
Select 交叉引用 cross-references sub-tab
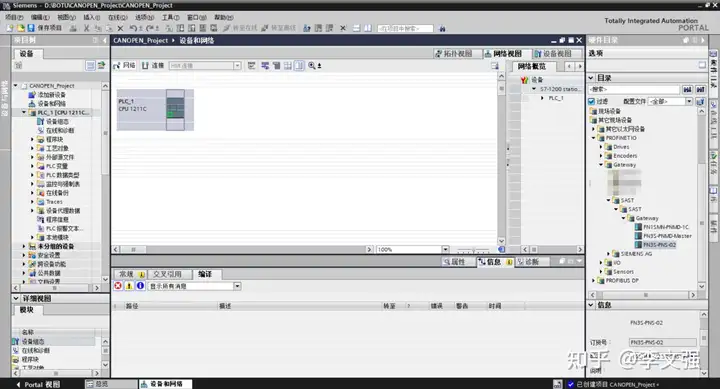coord(169,274)
